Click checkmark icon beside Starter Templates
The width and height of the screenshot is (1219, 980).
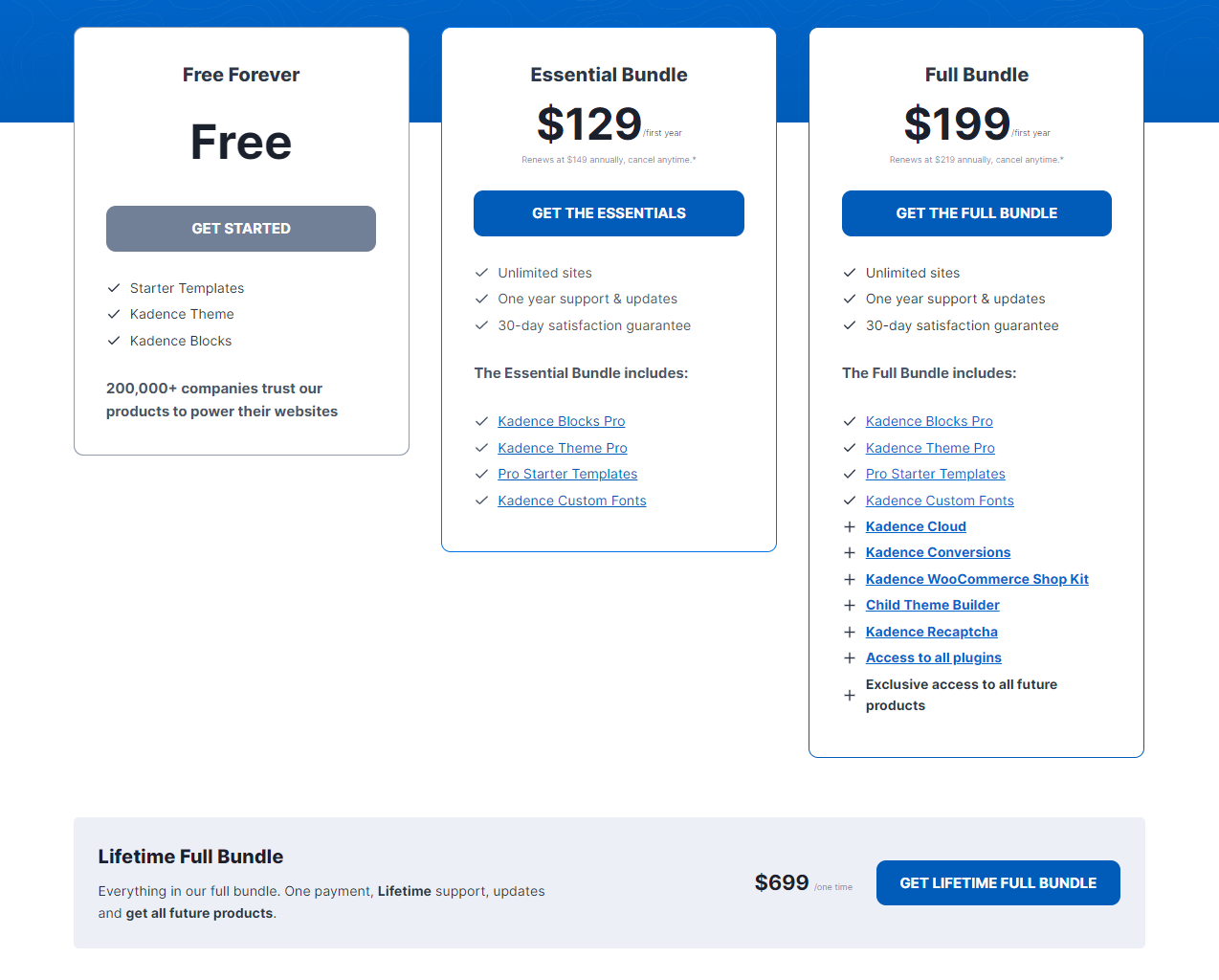point(114,288)
